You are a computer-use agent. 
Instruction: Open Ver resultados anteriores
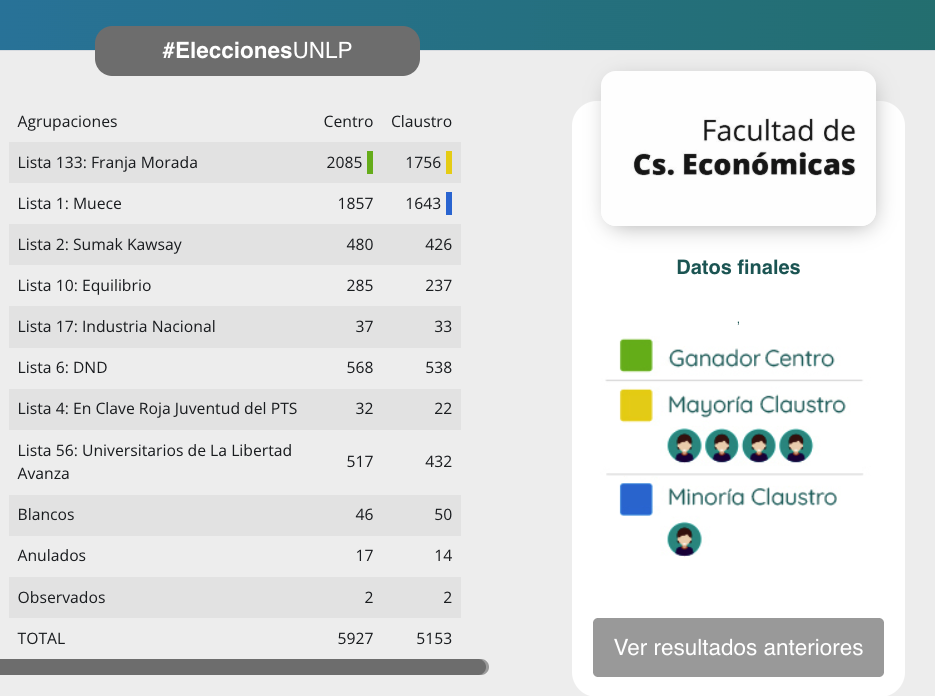(738, 647)
